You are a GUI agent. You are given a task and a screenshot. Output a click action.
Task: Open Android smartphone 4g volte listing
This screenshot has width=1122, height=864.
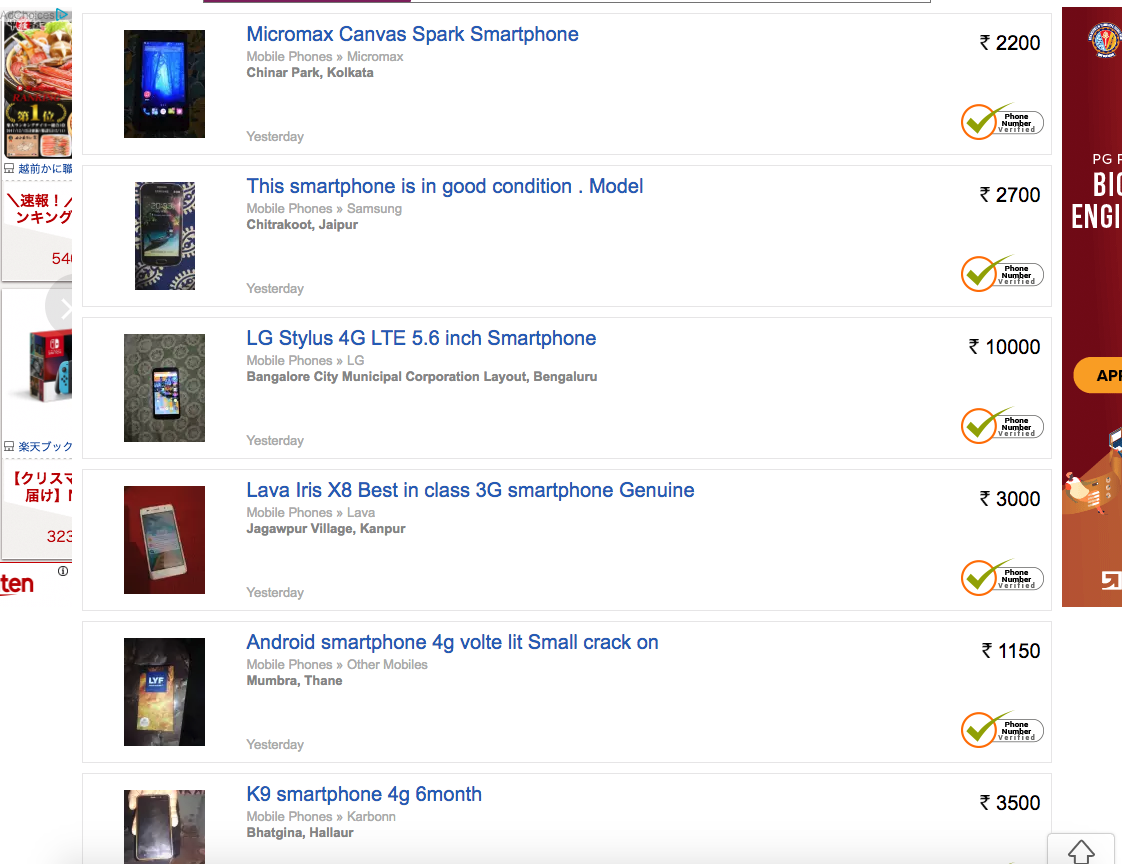click(x=452, y=642)
